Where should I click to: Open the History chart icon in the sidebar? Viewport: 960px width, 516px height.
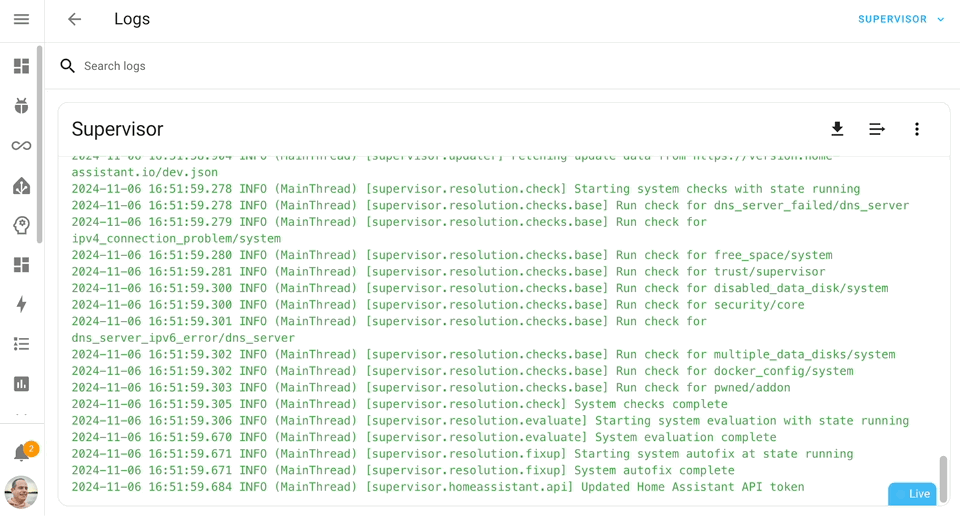point(21,384)
